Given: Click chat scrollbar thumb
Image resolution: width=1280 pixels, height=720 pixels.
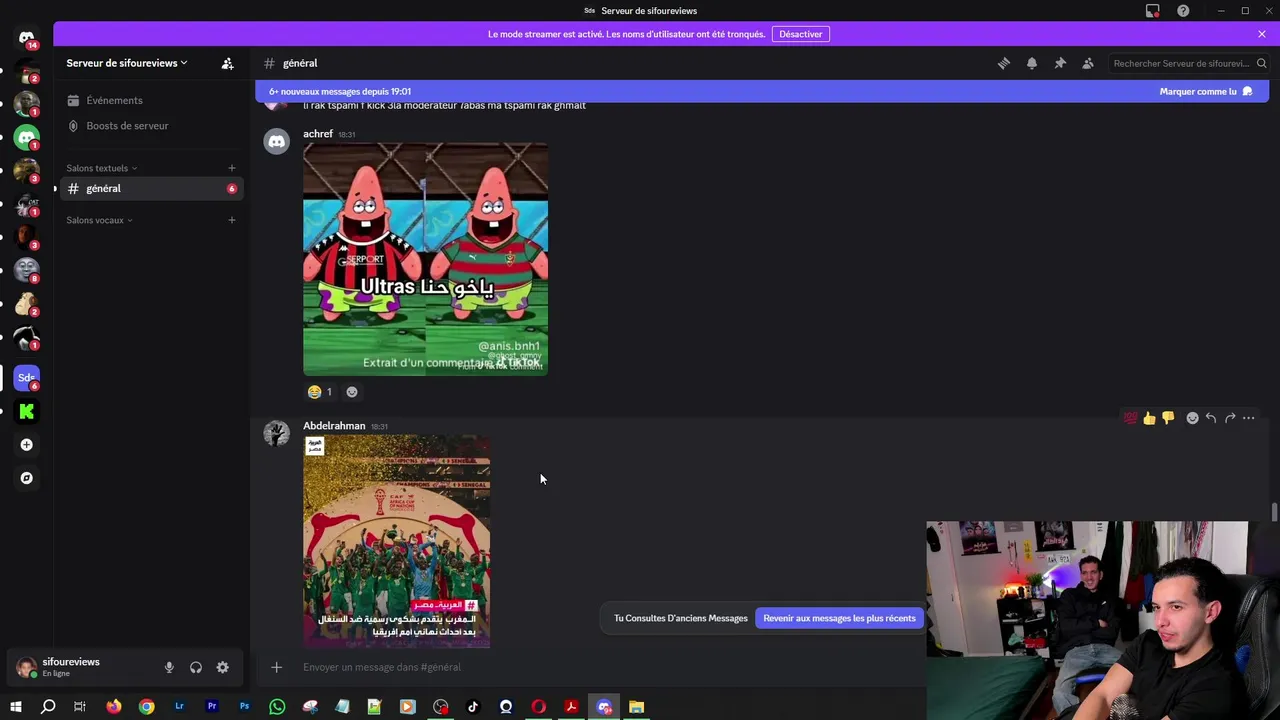Looking at the screenshot, I should coord(1274,512).
